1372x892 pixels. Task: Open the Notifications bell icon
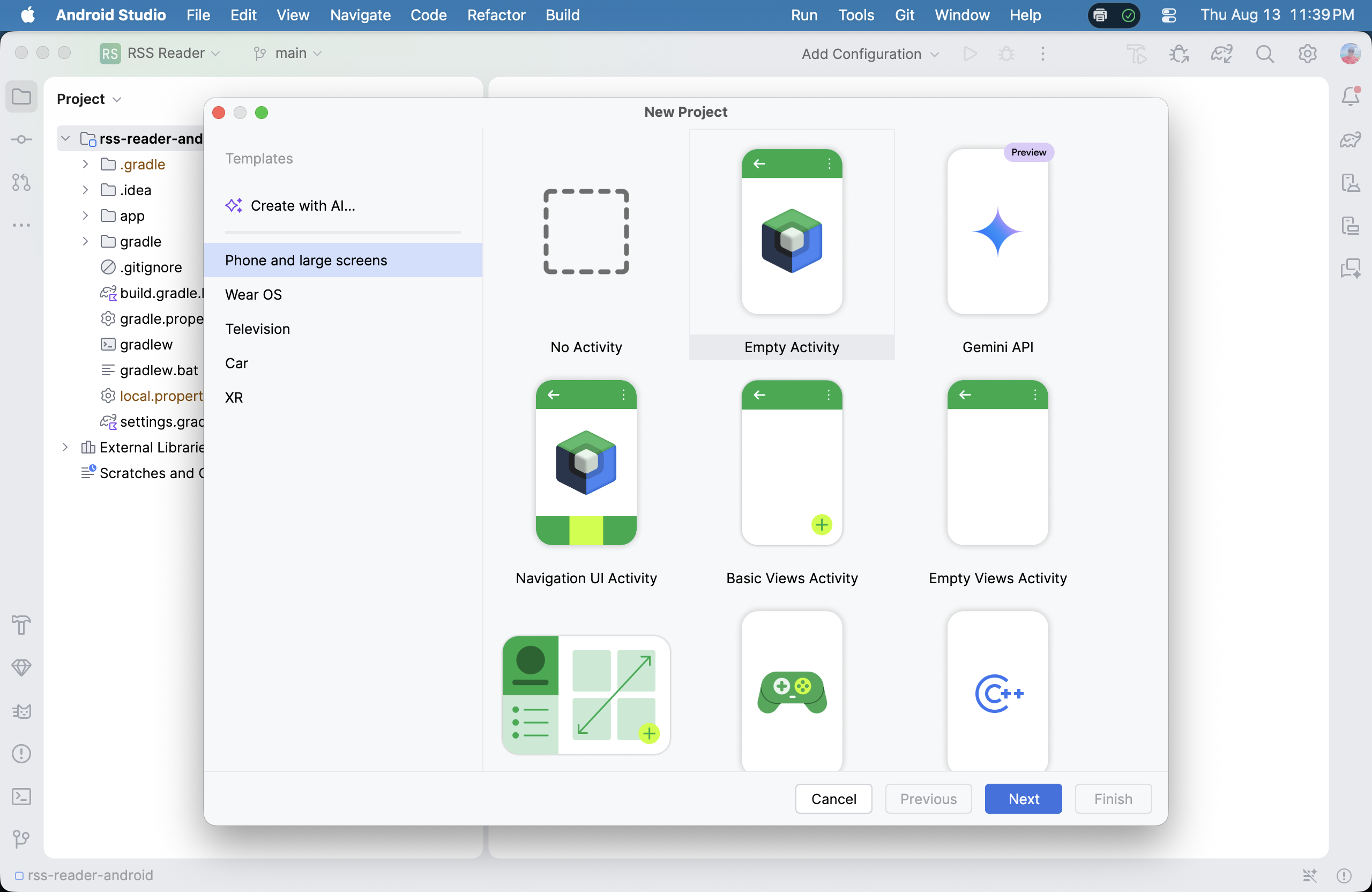tap(1350, 96)
